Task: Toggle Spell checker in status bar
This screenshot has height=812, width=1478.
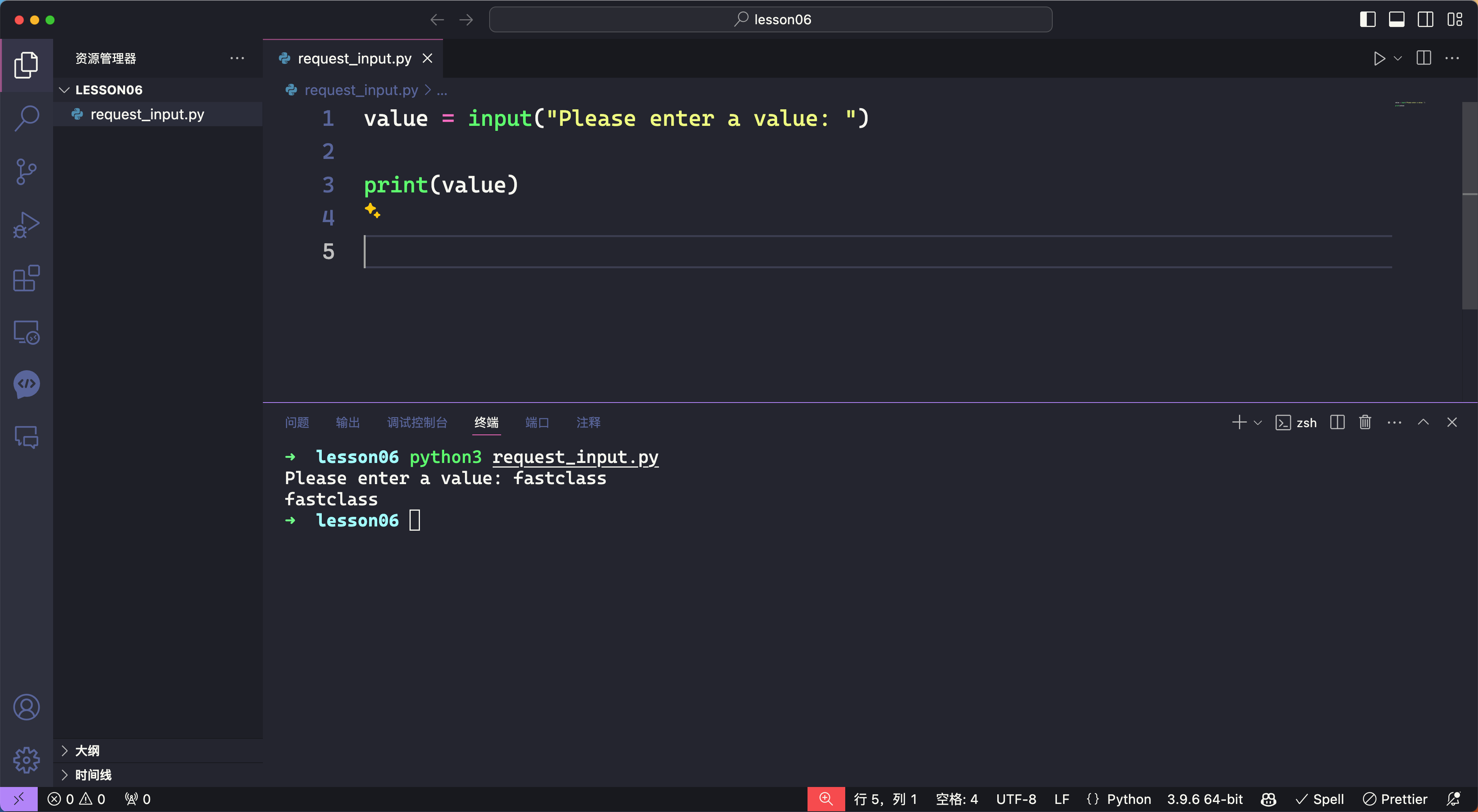Action: click(1320, 799)
